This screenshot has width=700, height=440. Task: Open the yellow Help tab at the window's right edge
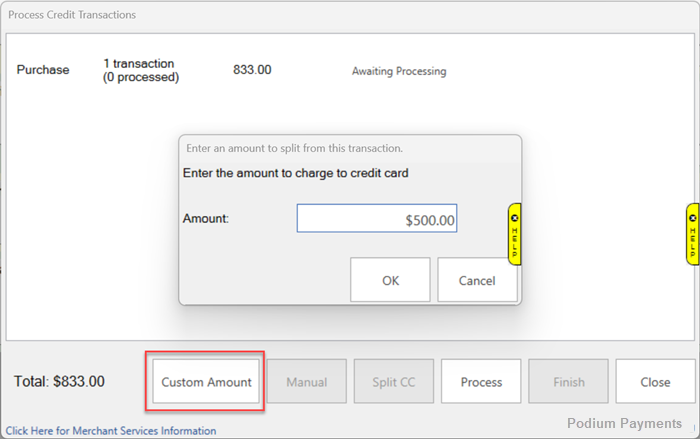coord(692,234)
